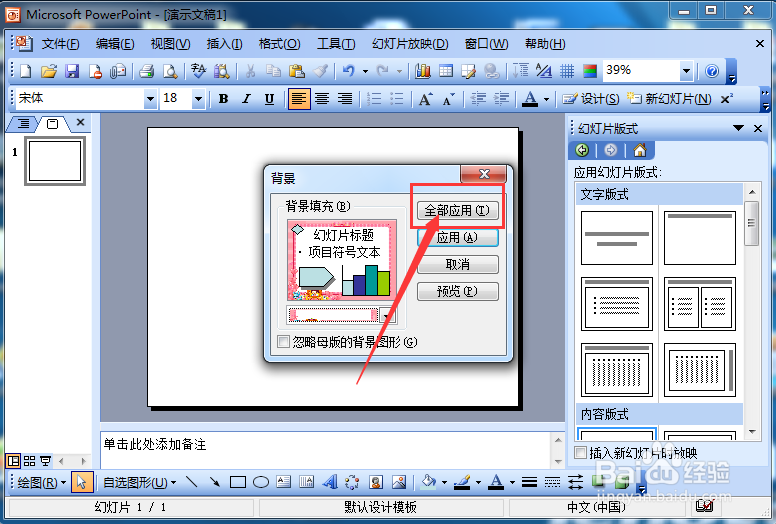Check the show-when-inserting-new-slides box
Viewport: 776px width, 524px height.
click(580, 452)
